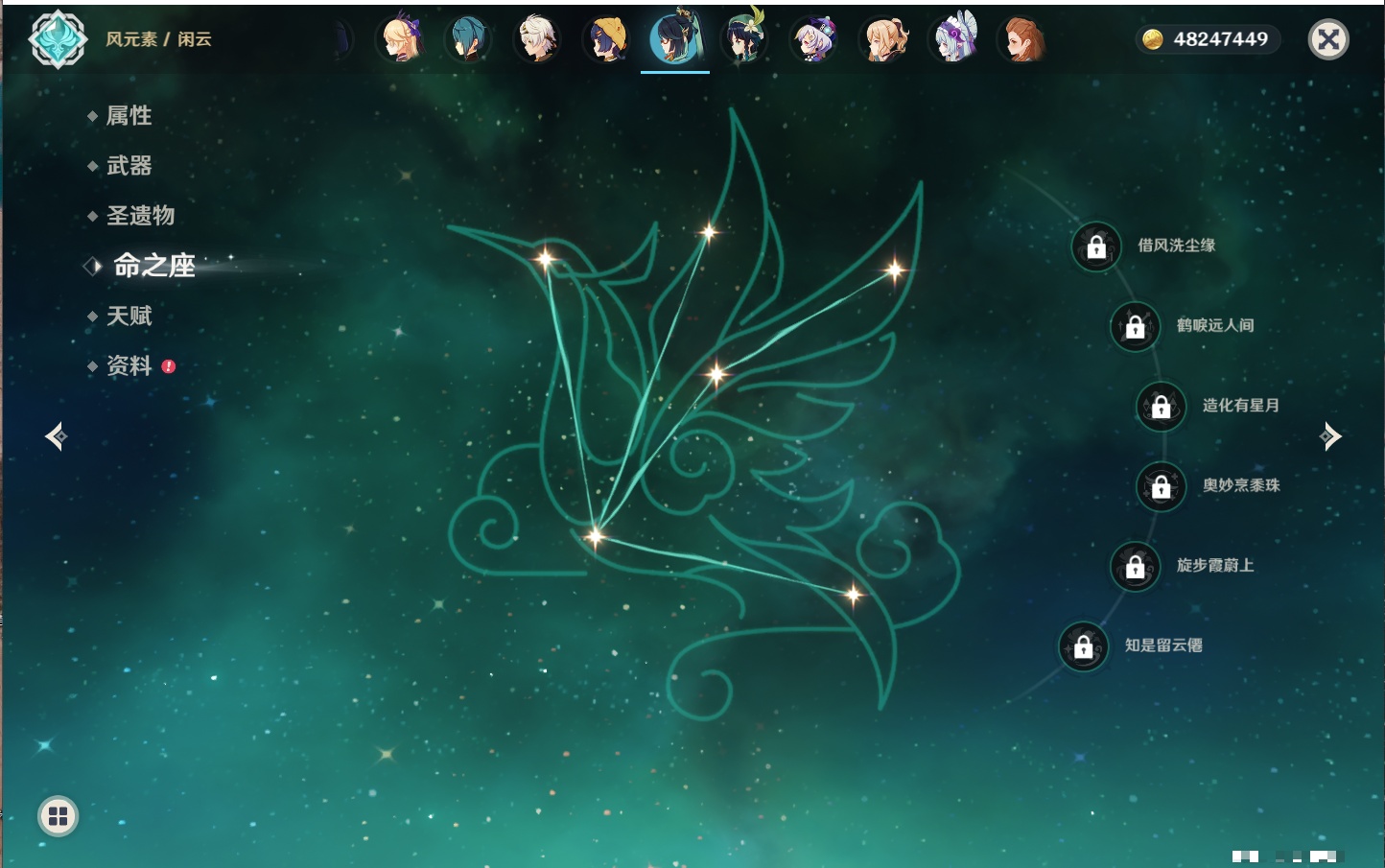Go to the previous character with left arrow
Viewport: 1385px width, 868px height.
click(56, 436)
